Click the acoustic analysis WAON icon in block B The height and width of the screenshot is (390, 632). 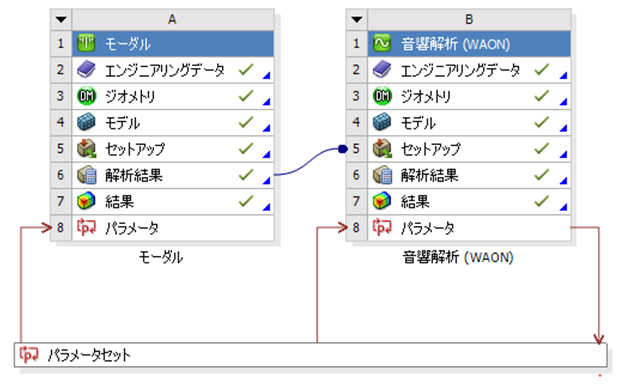click(x=382, y=43)
